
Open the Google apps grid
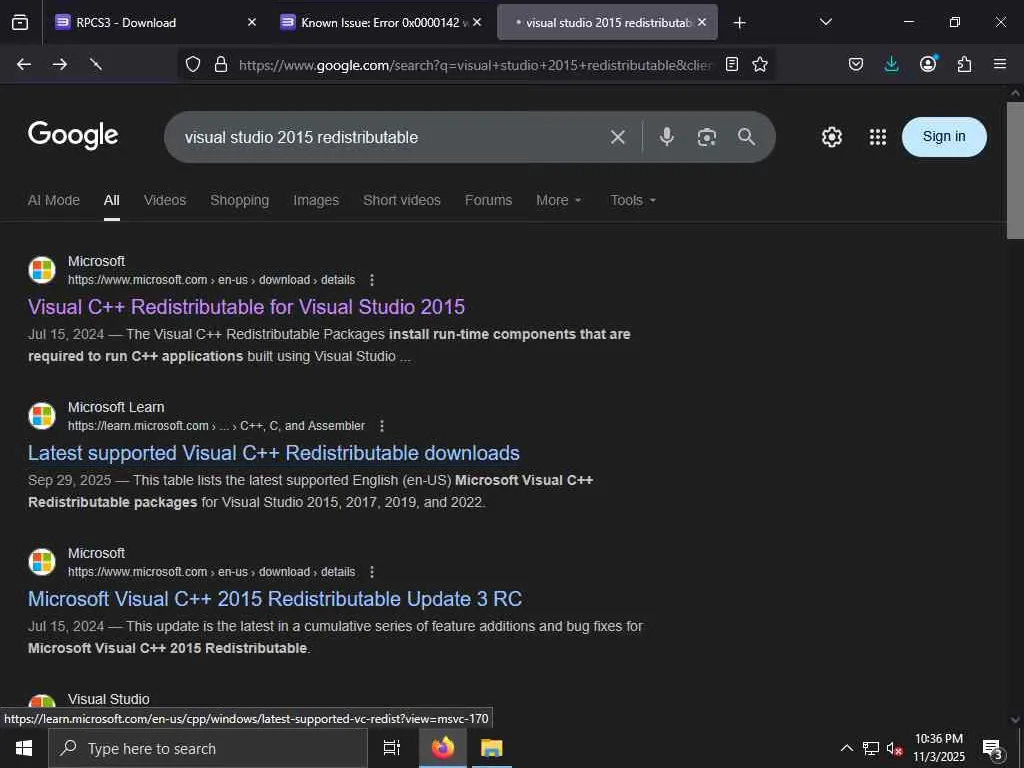tap(878, 137)
